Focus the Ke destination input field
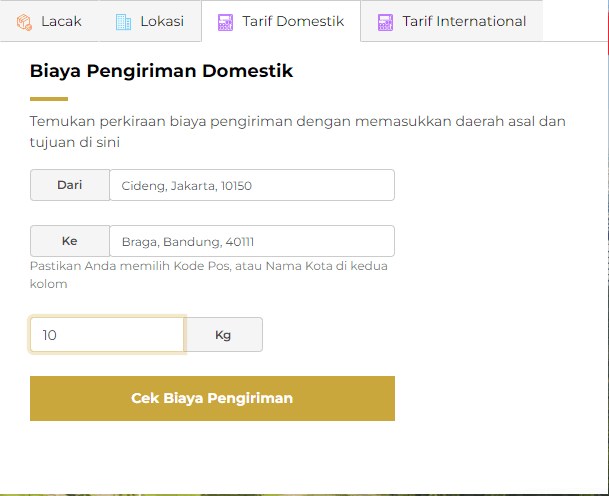This screenshot has height=496, width=609. tap(252, 241)
